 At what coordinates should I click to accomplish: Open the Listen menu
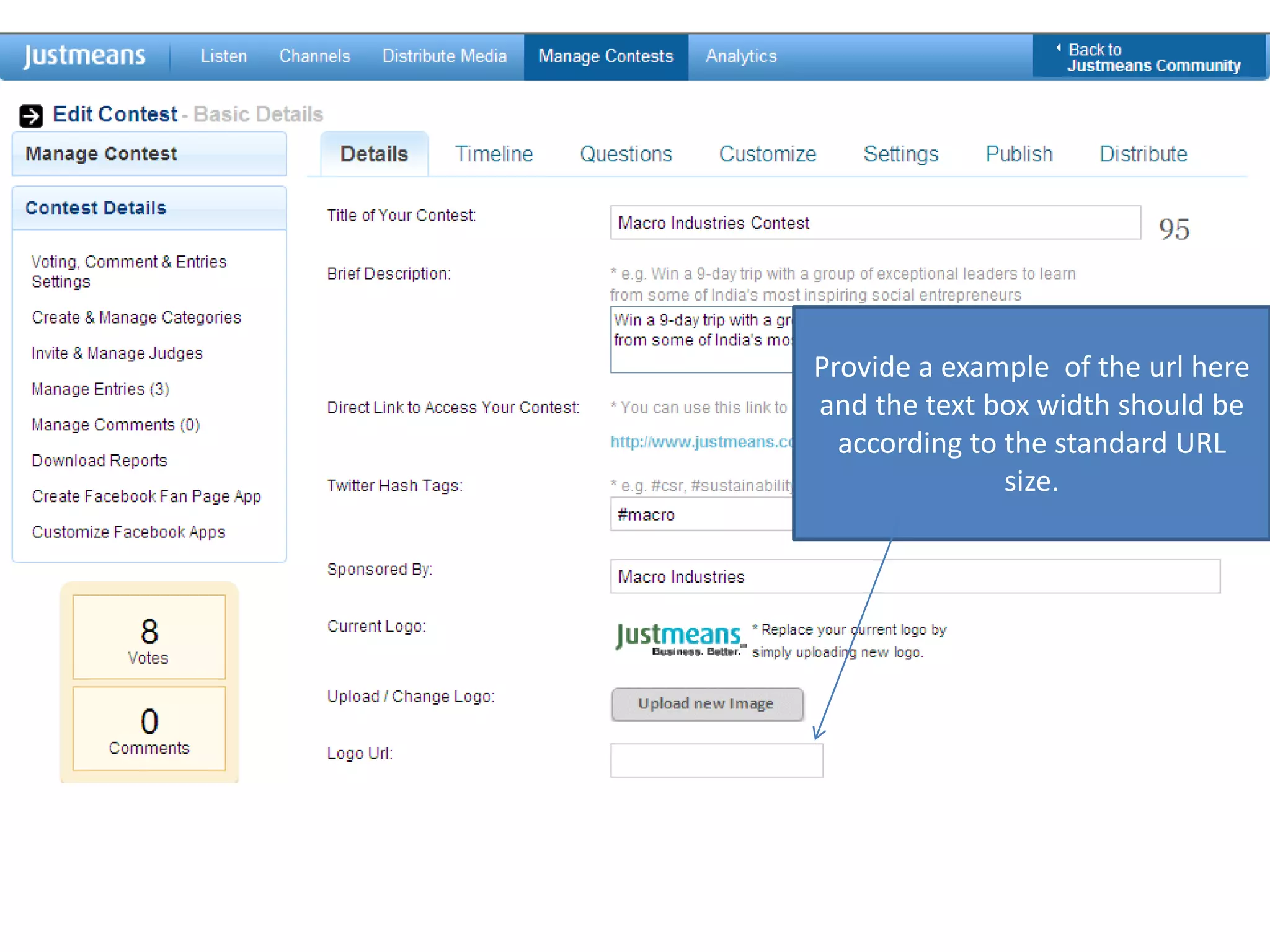pyautogui.click(x=224, y=56)
